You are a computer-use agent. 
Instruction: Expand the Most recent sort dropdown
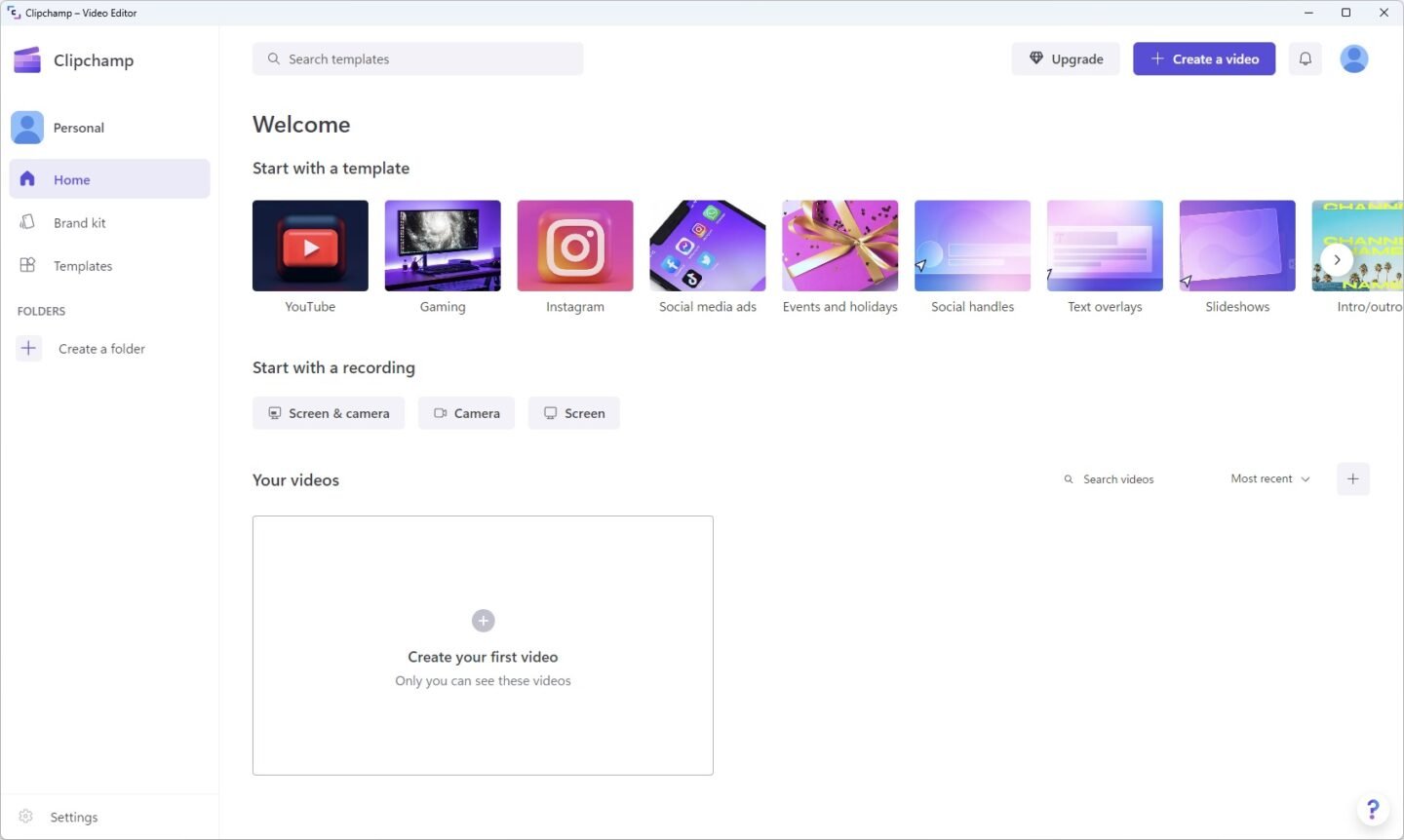click(x=1270, y=478)
